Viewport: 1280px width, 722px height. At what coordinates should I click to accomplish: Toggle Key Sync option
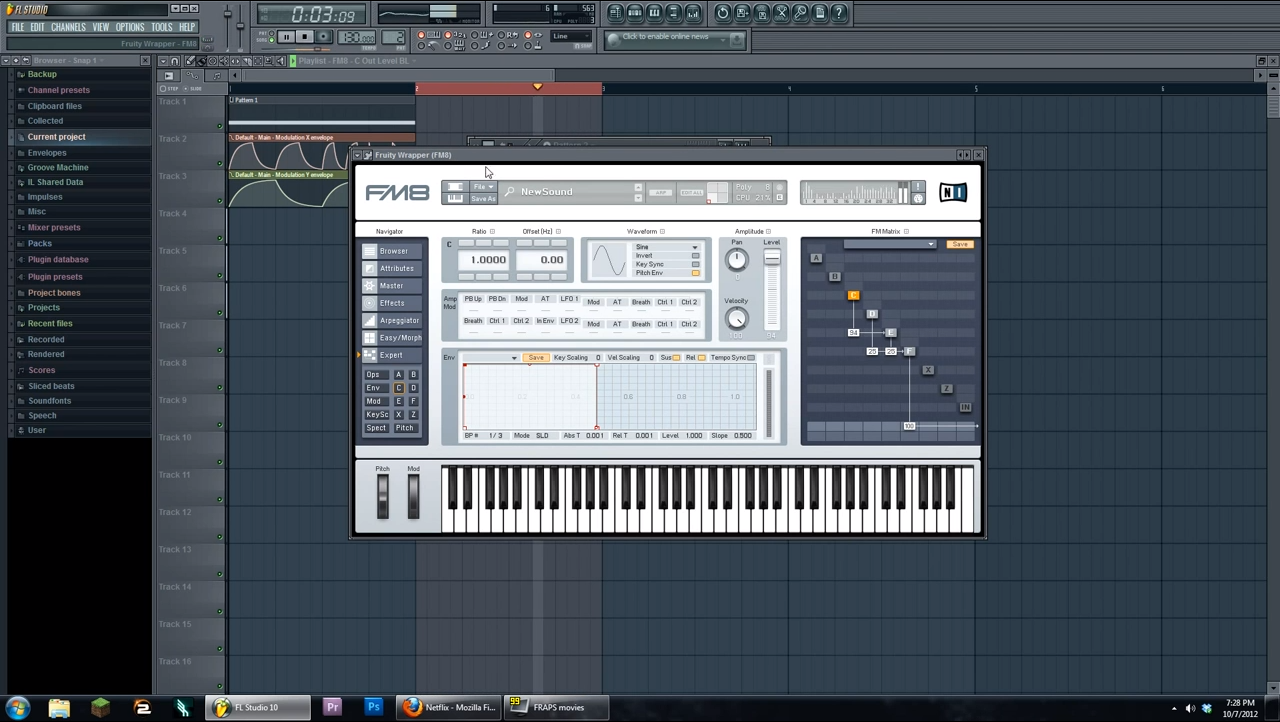click(696, 264)
